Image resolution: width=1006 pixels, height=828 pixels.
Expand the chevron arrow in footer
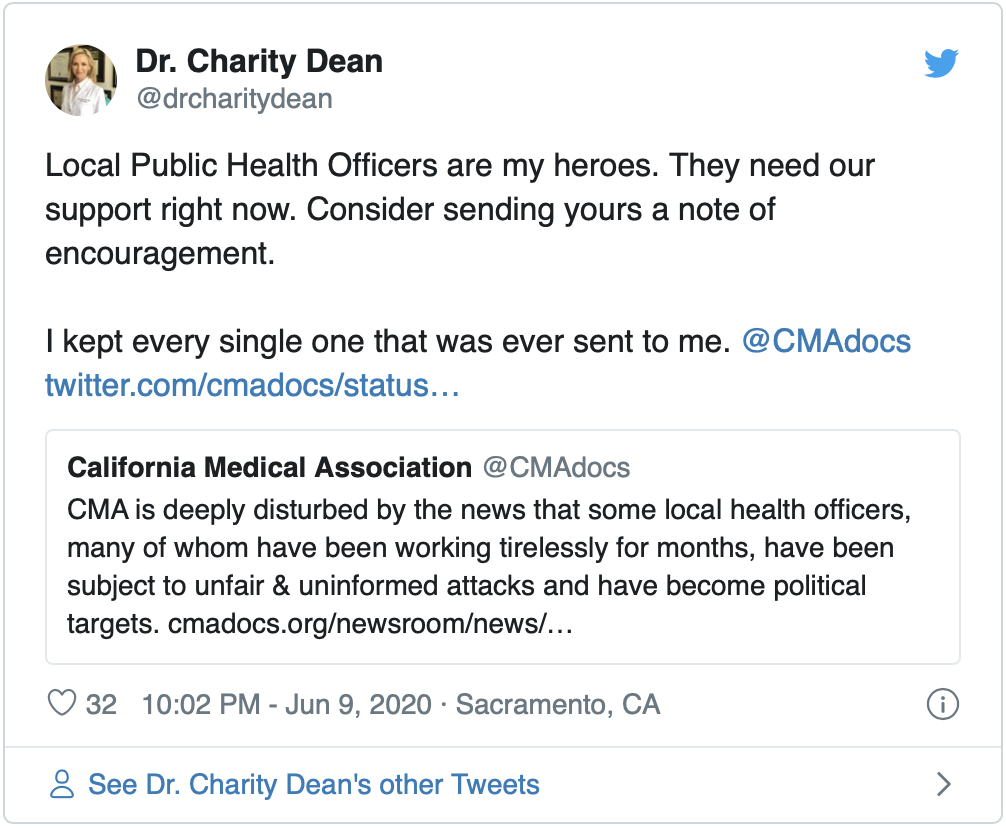click(x=943, y=784)
